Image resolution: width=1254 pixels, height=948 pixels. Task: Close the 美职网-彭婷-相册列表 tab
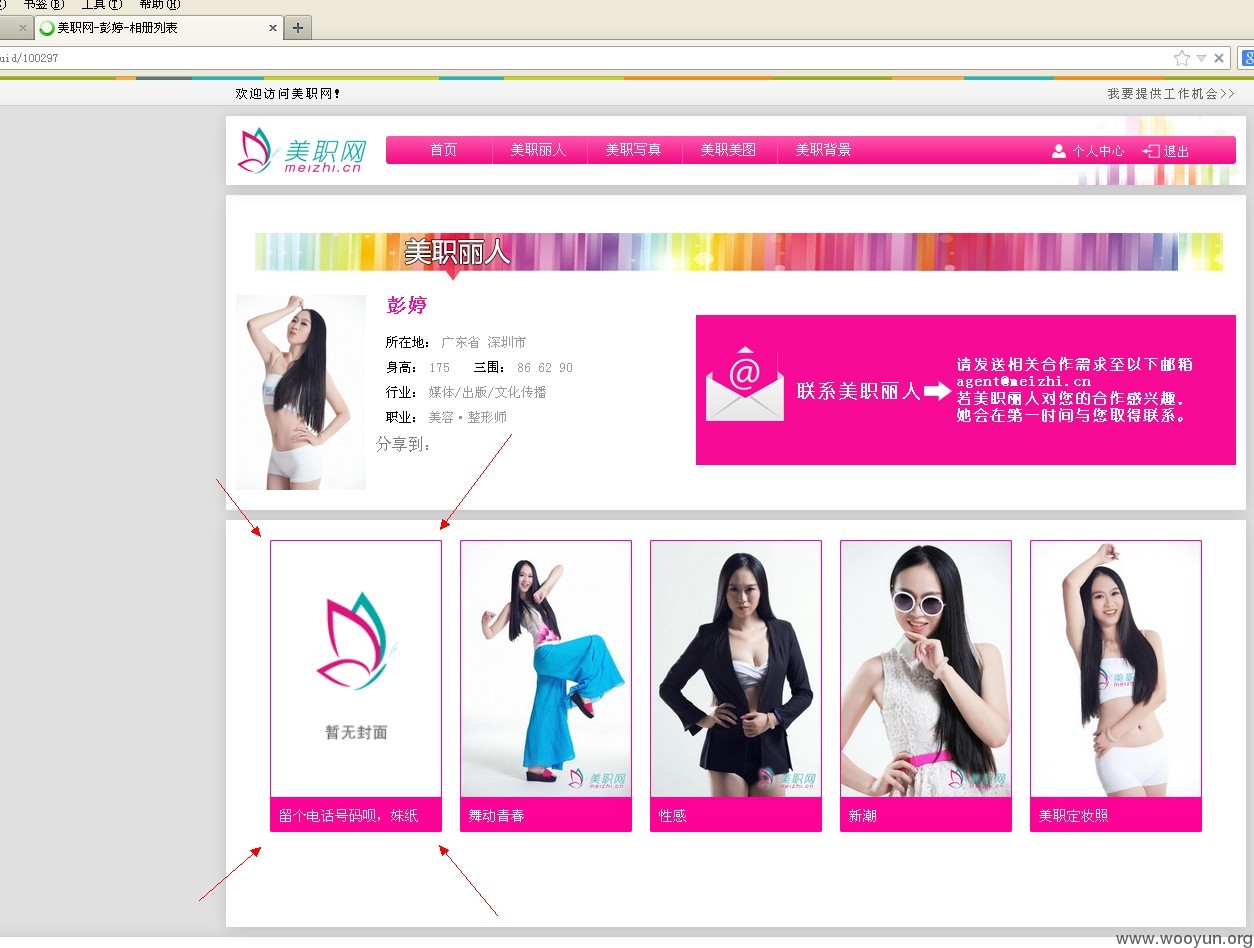pyautogui.click(x=273, y=28)
